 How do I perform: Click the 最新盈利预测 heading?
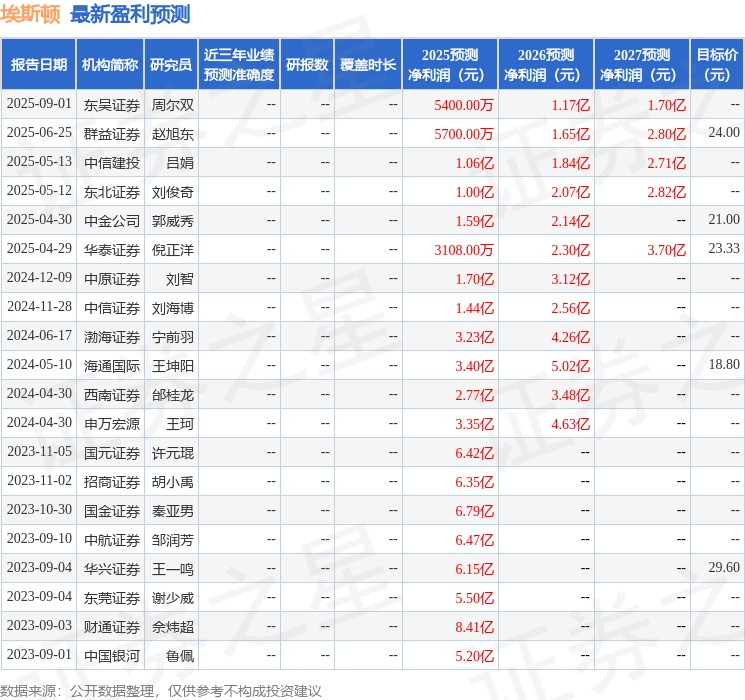pos(130,15)
